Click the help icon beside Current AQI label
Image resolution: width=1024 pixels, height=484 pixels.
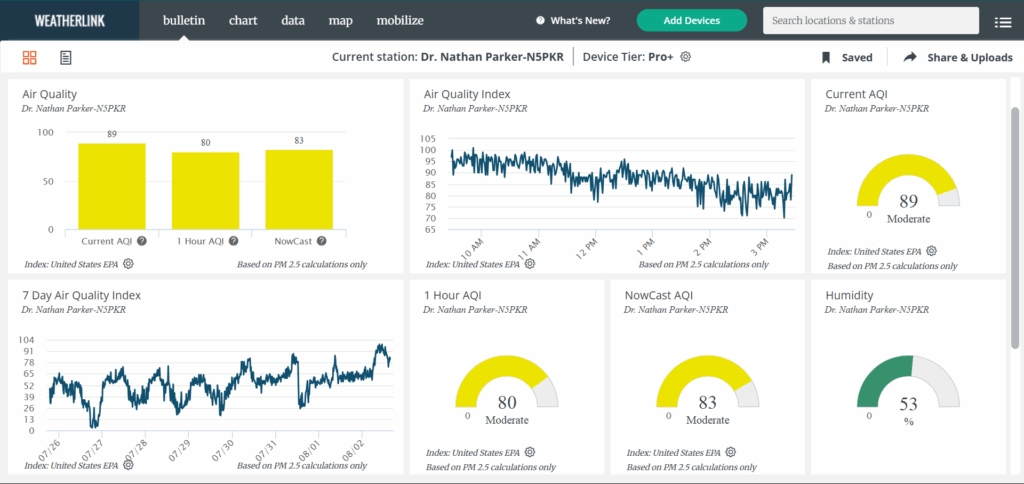tap(142, 241)
